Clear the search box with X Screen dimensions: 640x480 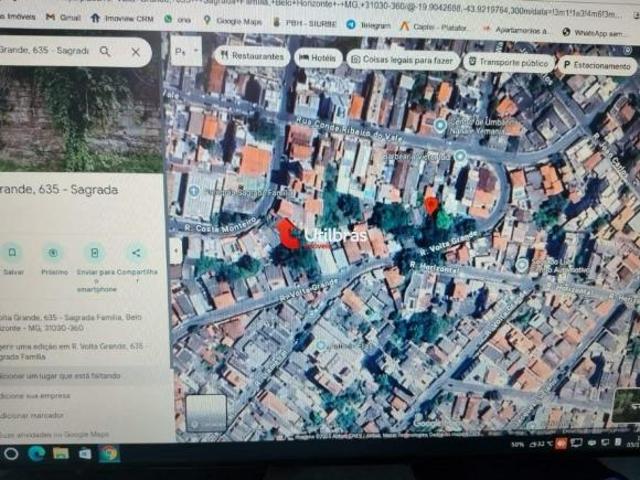click(x=136, y=51)
